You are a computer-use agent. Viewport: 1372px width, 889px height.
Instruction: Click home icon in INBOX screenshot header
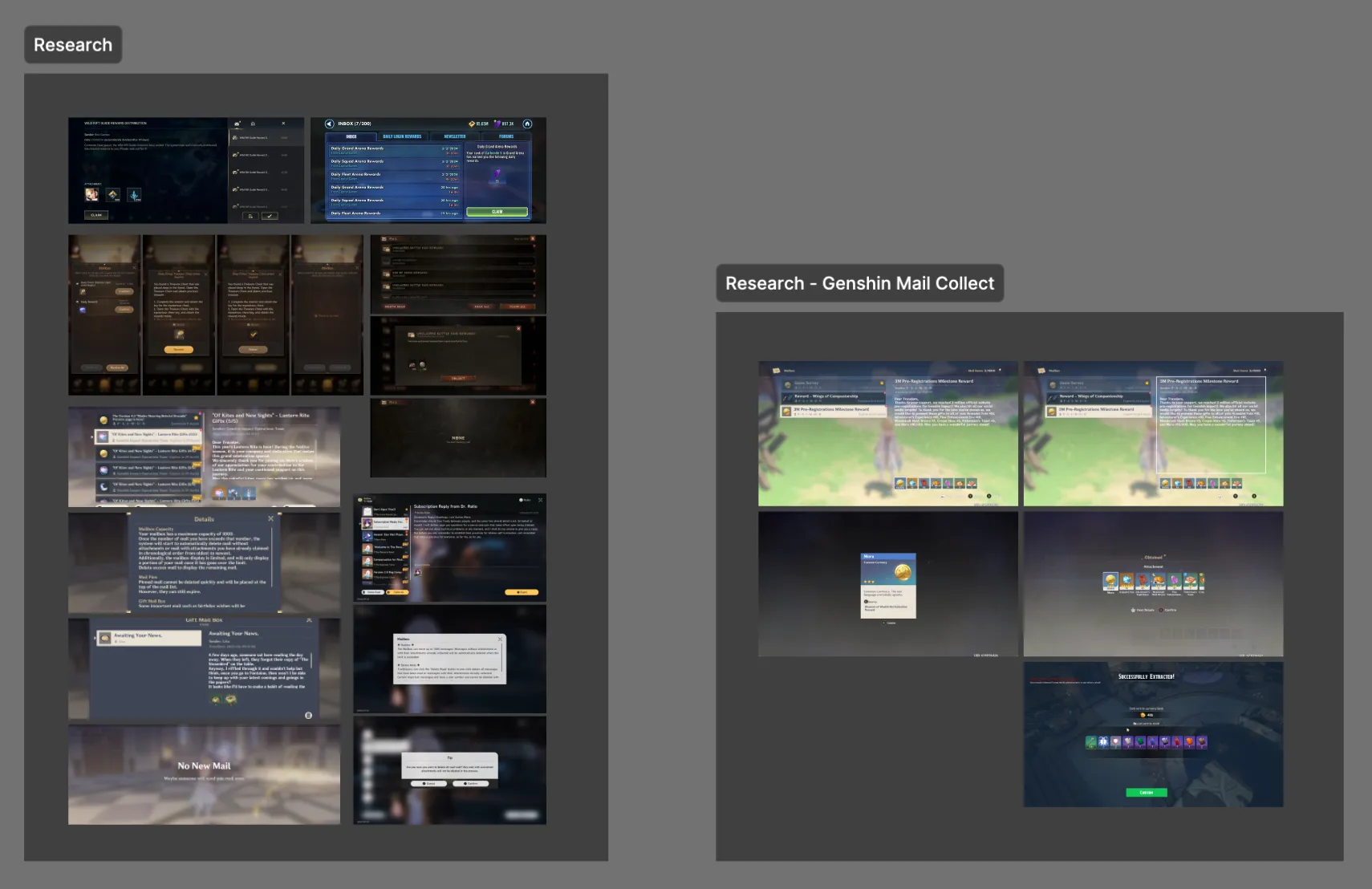(527, 124)
